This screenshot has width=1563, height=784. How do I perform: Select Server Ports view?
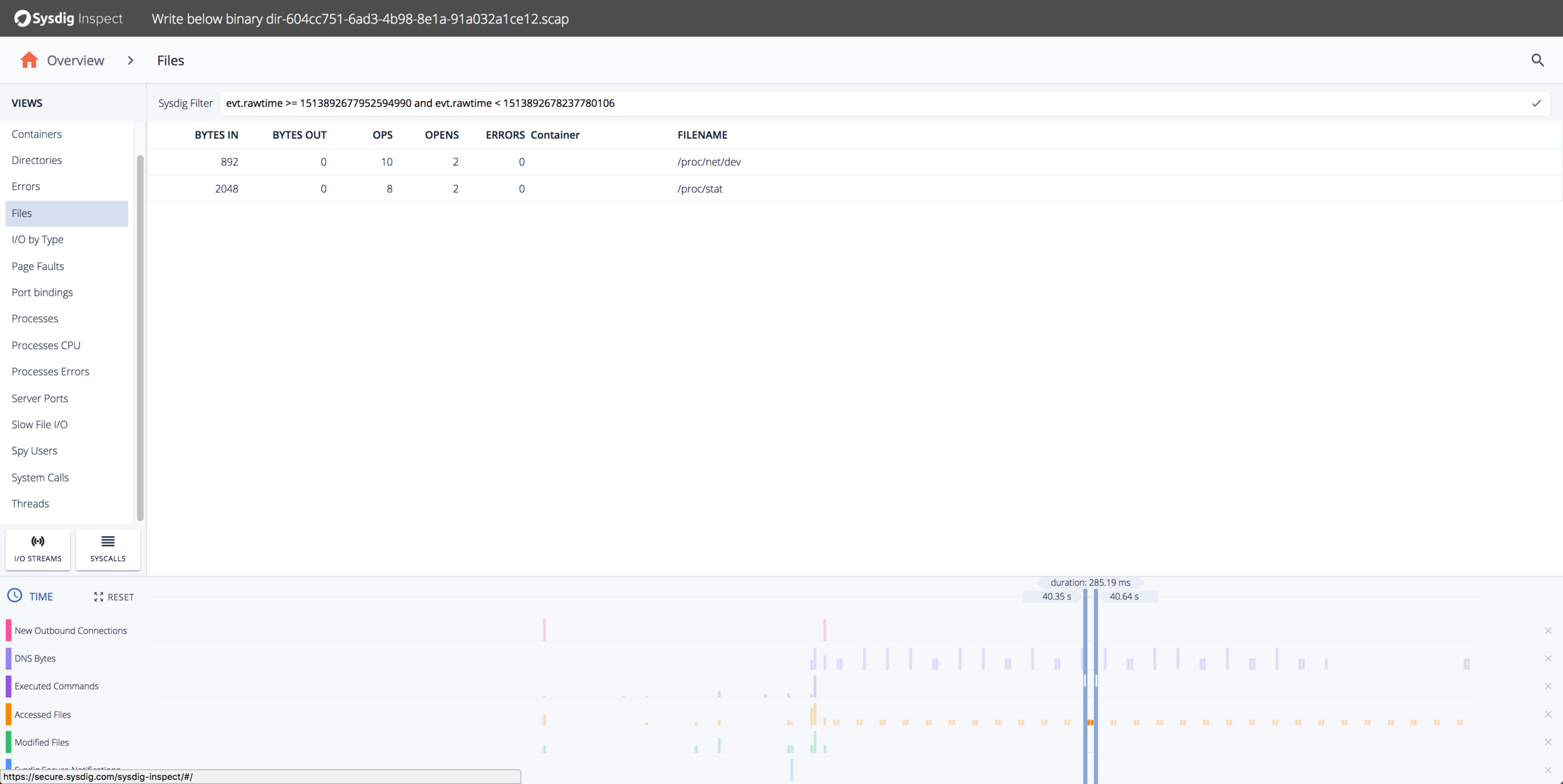pos(67,398)
